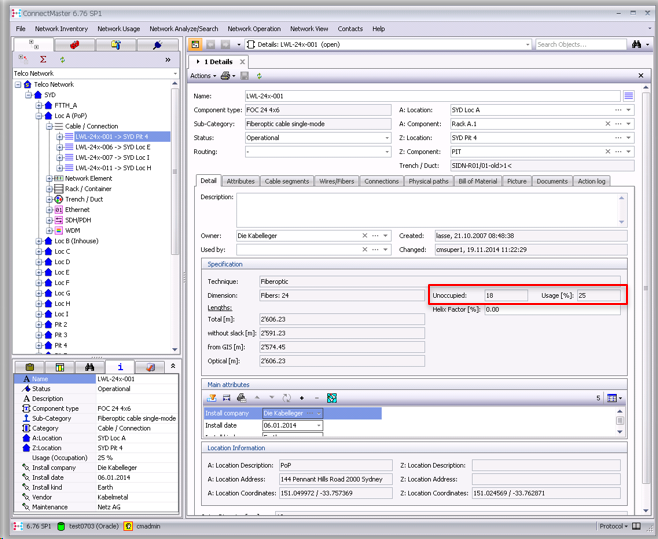Click the Usage (Occupation) 25 % row
Screen dimensions: 658x539
point(97,458)
